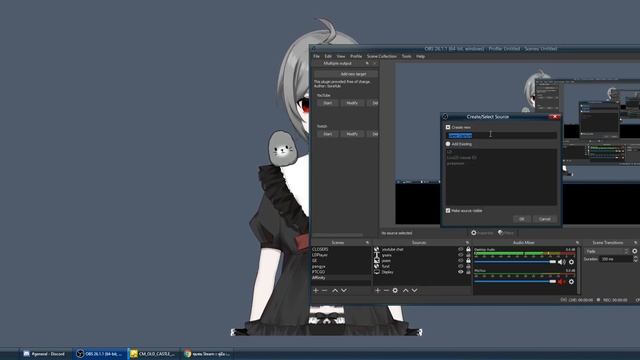Click Start under YouTube
This screenshot has height=360, width=640.
click(328, 103)
